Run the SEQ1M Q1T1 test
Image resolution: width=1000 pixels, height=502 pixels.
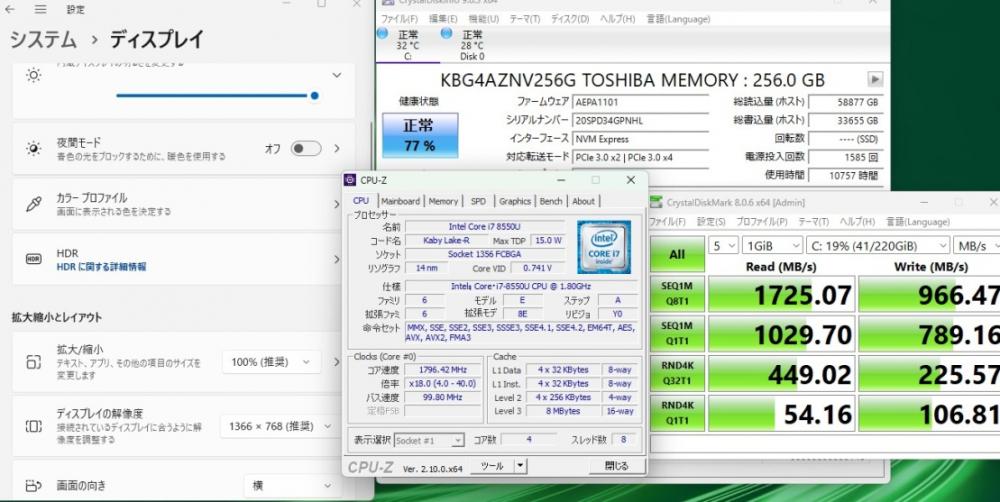click(677, 334)
